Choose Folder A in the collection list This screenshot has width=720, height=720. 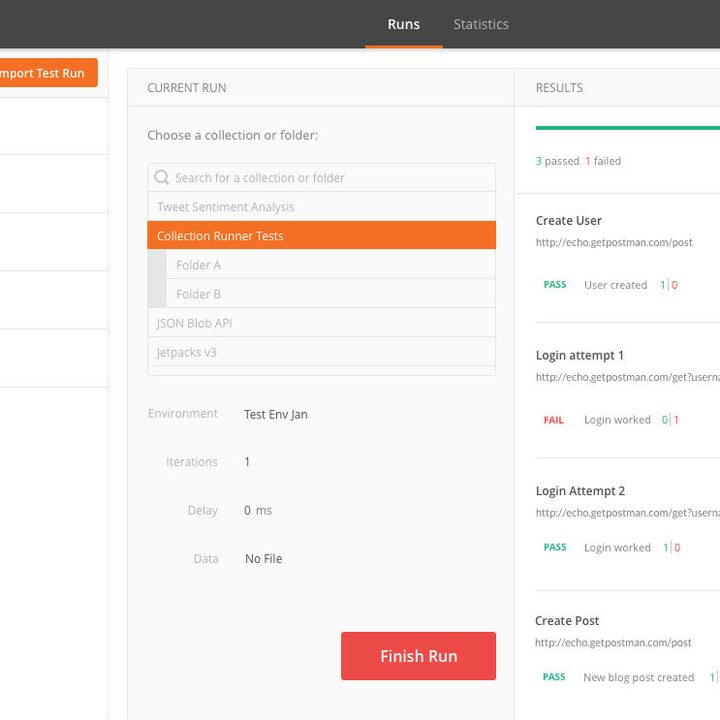click(x=331, y=264)
